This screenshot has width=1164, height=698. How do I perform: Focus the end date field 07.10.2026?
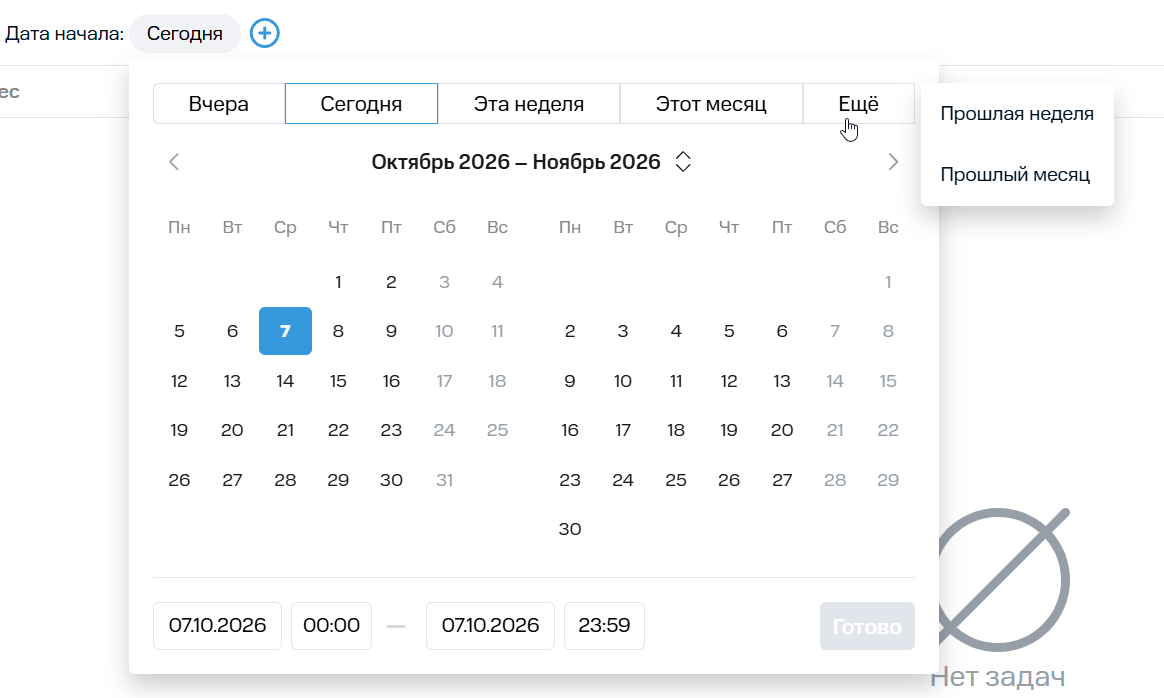click(x=490, y=626)
